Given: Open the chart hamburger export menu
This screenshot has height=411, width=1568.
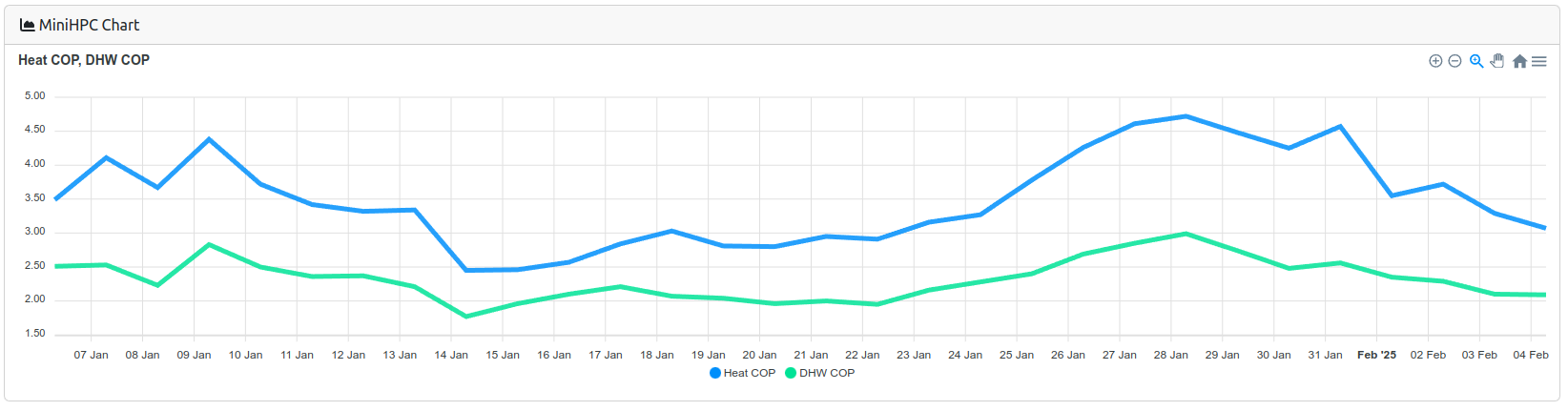Looking at the screenshot, I should (1539, 61).
